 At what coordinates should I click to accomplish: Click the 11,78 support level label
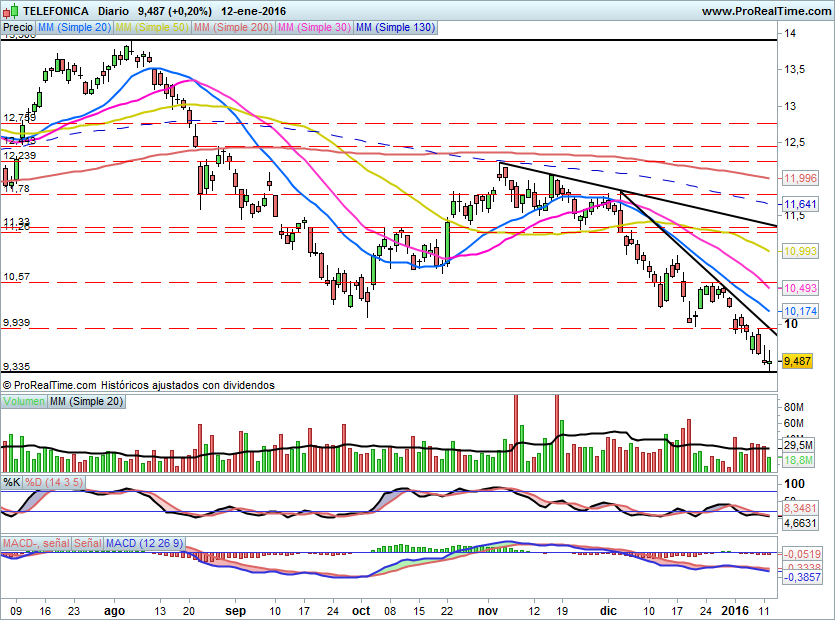17,189
